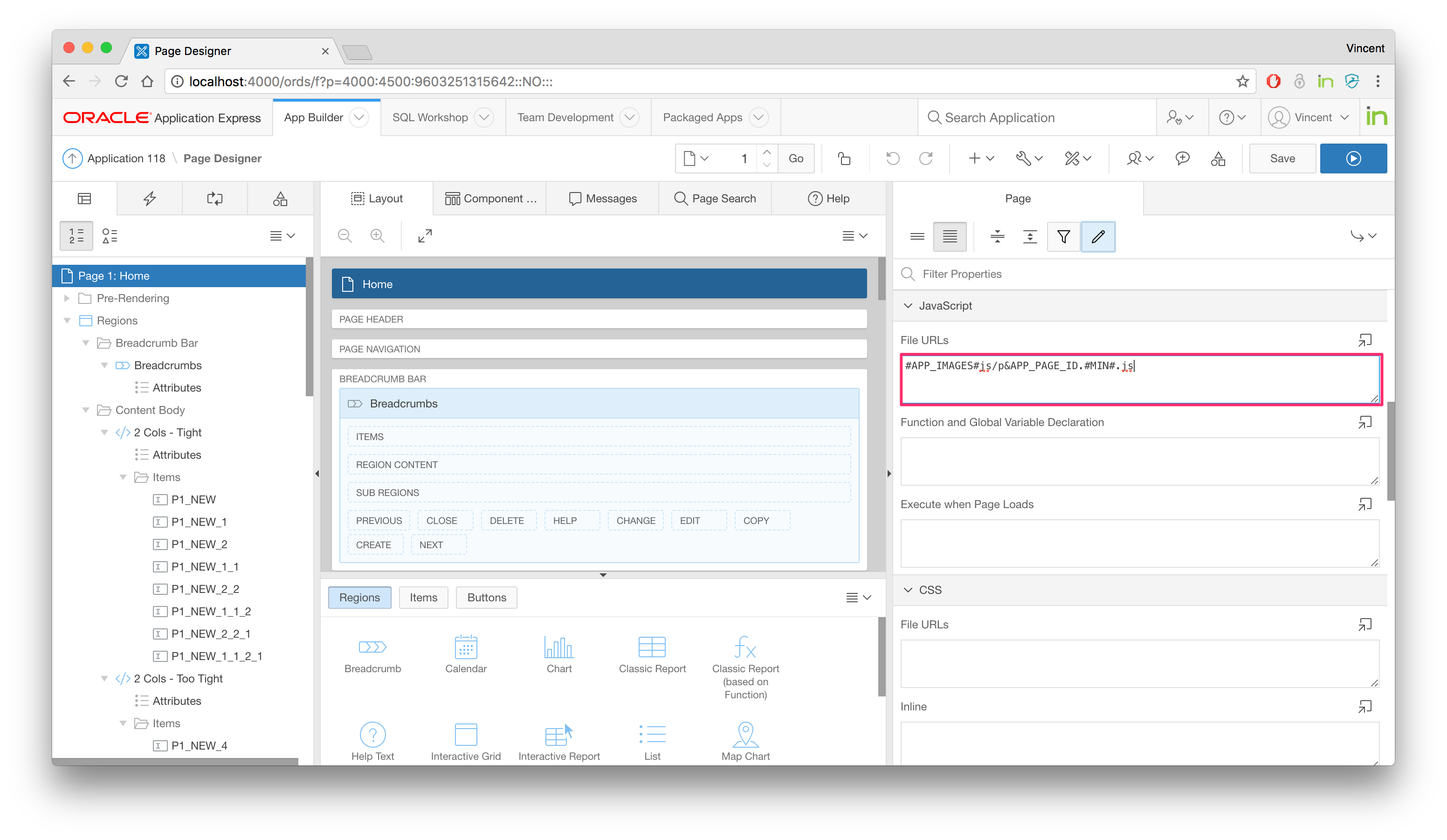Open the Create plus dropdown menu
Screen dimensions: 1447x840
(981, 158)
